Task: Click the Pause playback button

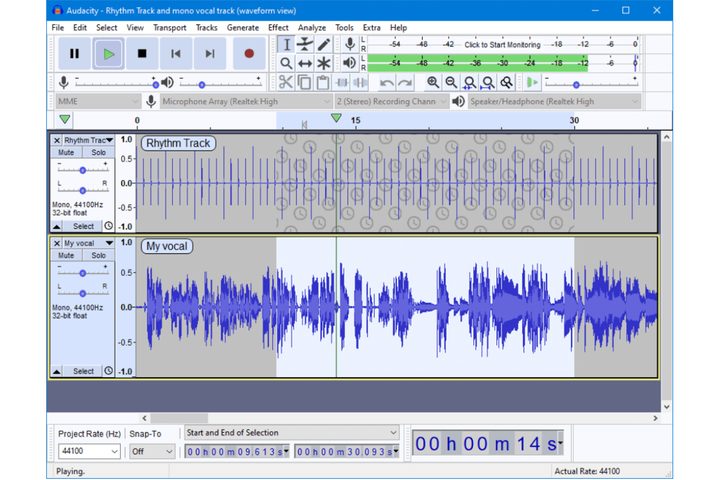Action: coord(74,53)
